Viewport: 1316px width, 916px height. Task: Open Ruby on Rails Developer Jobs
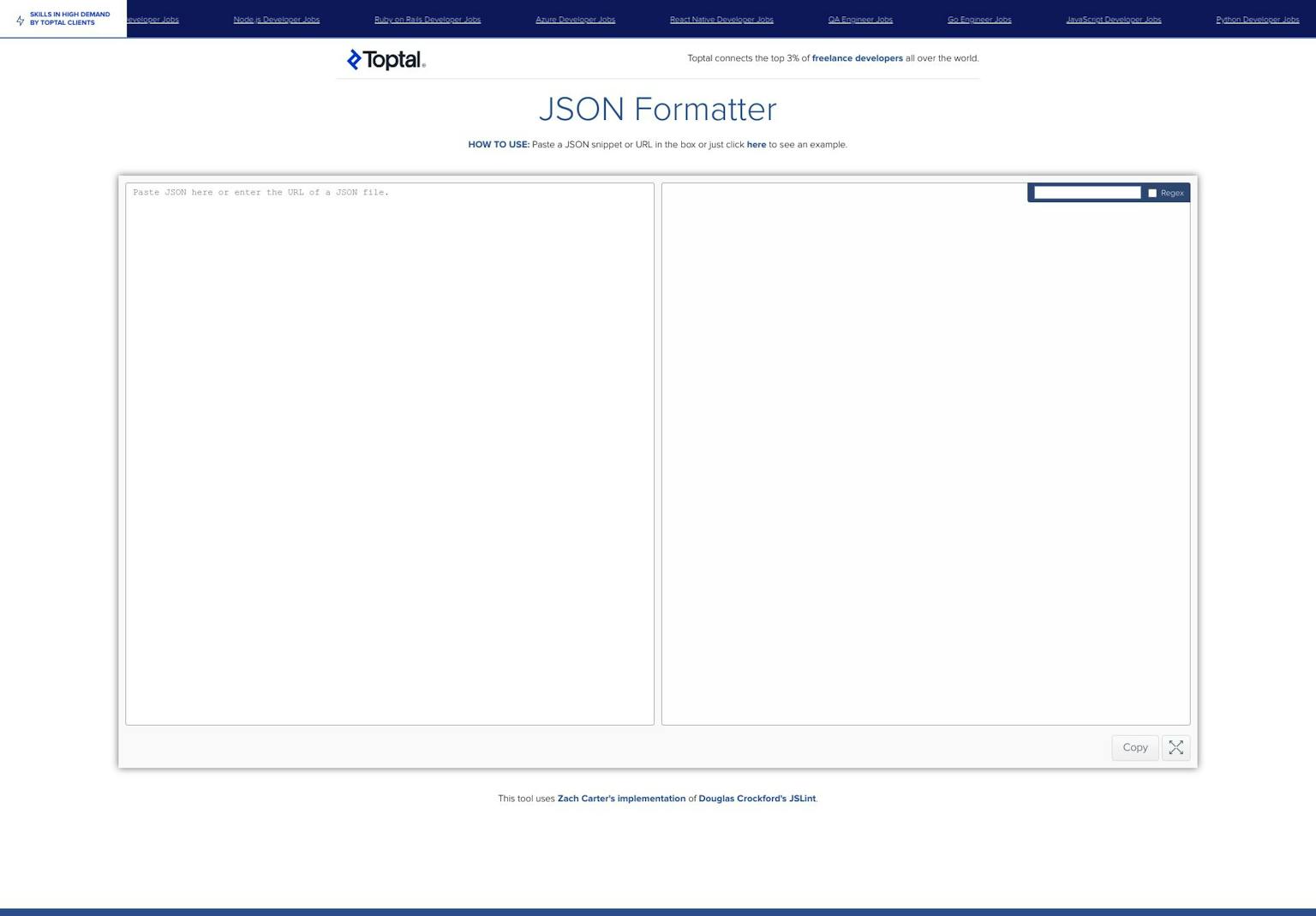(x=427, y=19)
